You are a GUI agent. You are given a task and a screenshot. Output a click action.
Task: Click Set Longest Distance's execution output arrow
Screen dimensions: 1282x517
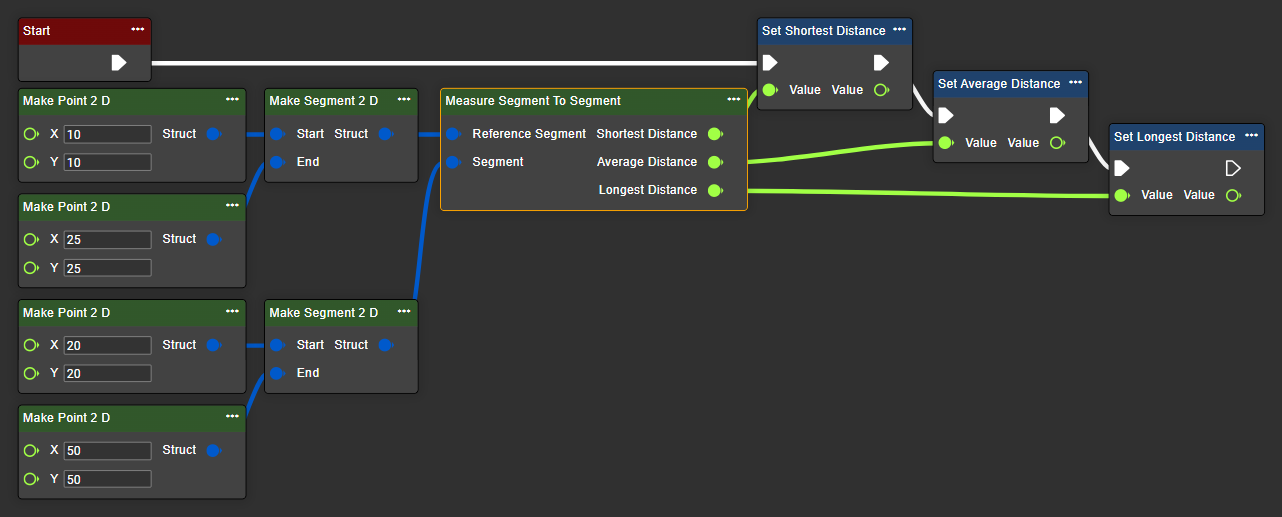(1233, 168)
